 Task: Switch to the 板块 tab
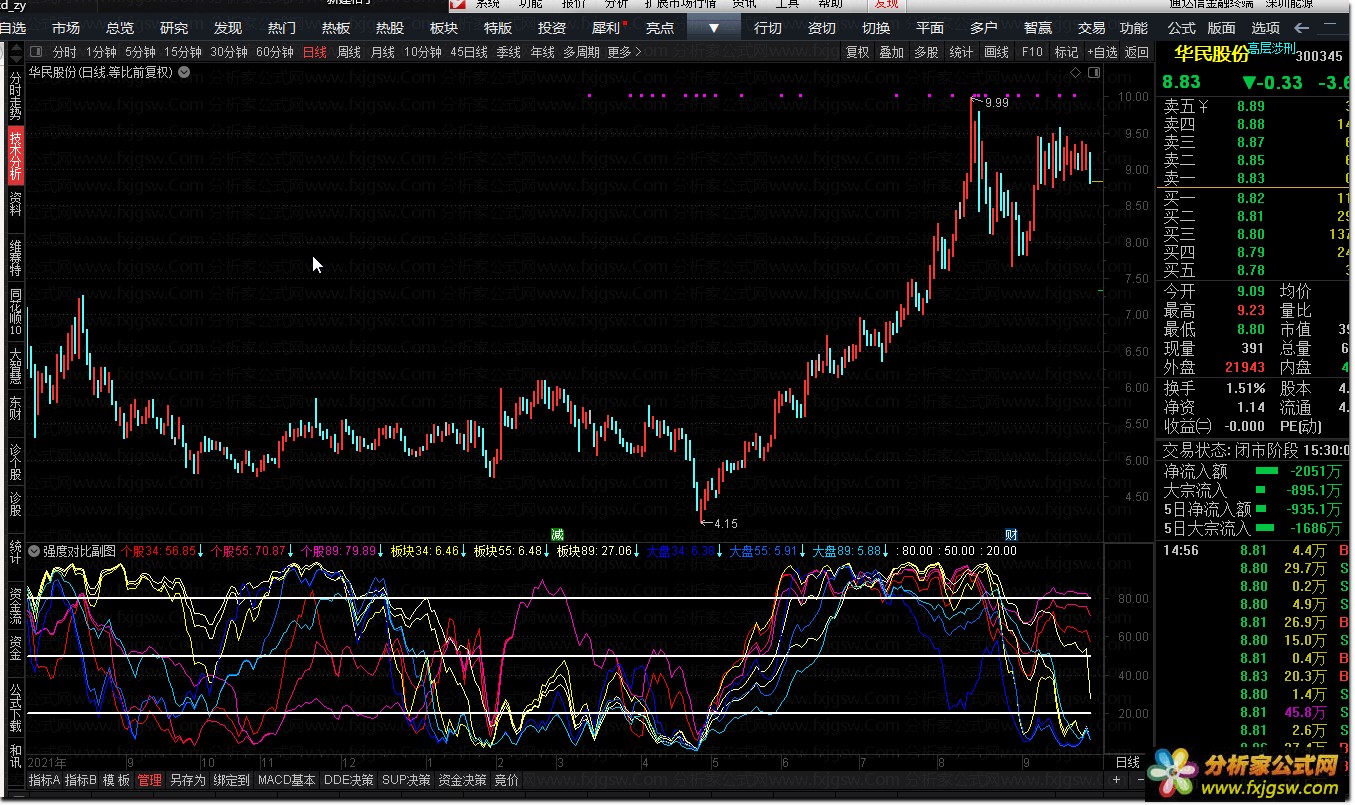[444, 28]
